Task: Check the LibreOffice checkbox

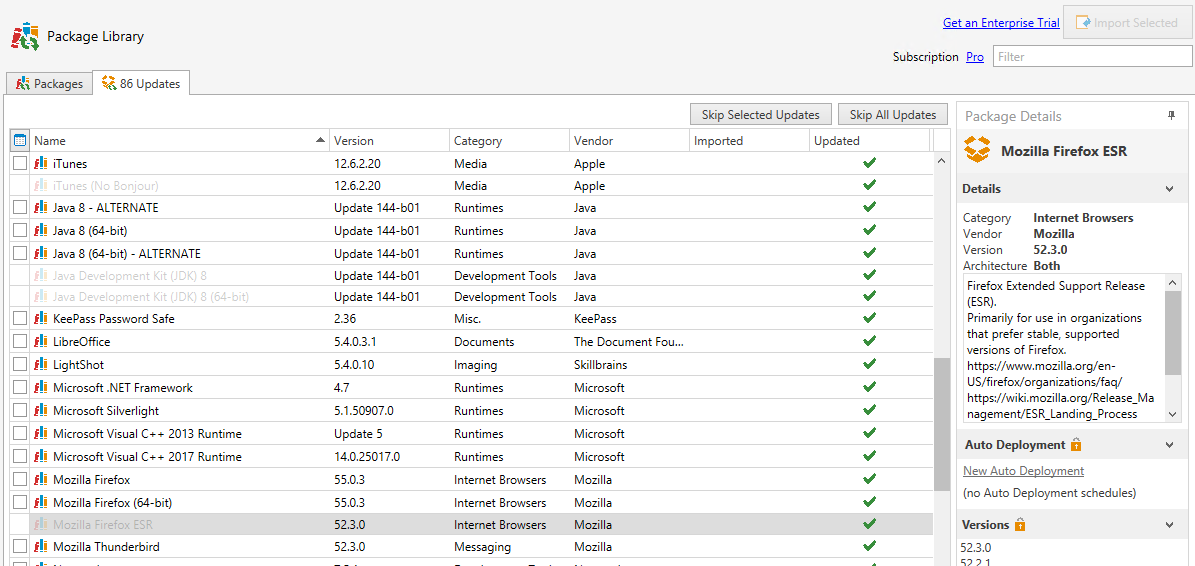Action: click(20, 342)
